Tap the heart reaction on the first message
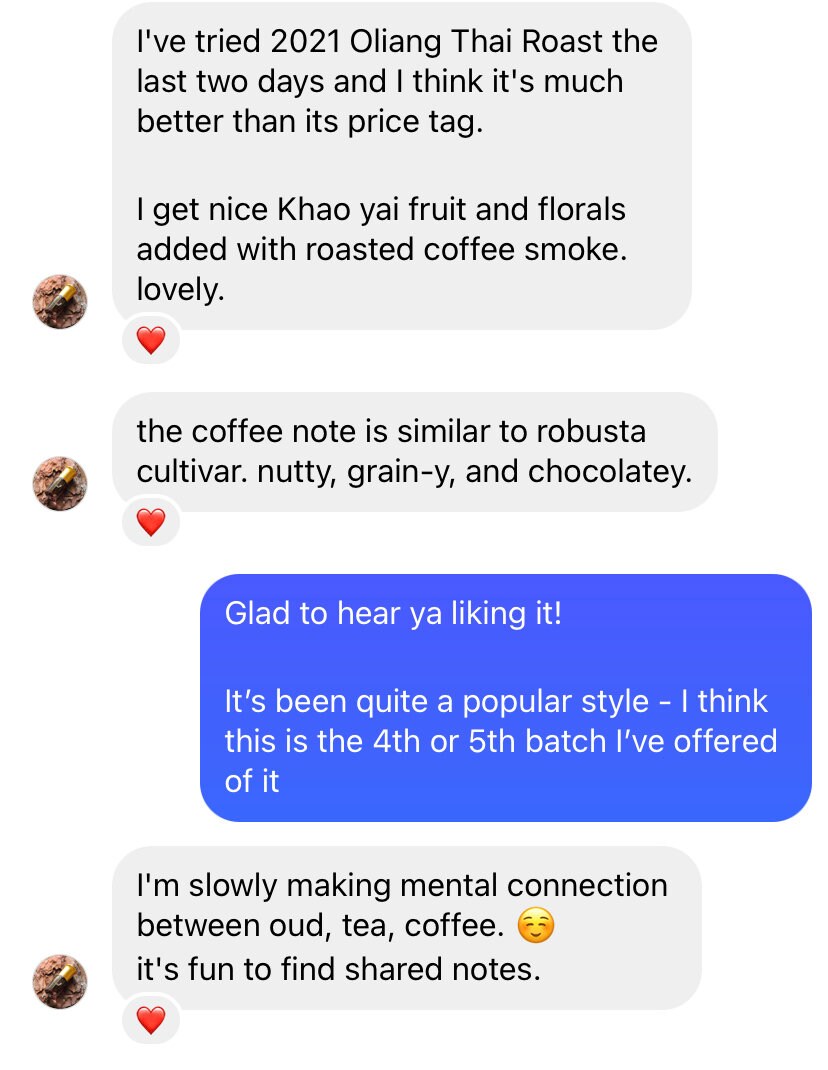Screen dimensions: 828x1070 (x=151, y=339)
